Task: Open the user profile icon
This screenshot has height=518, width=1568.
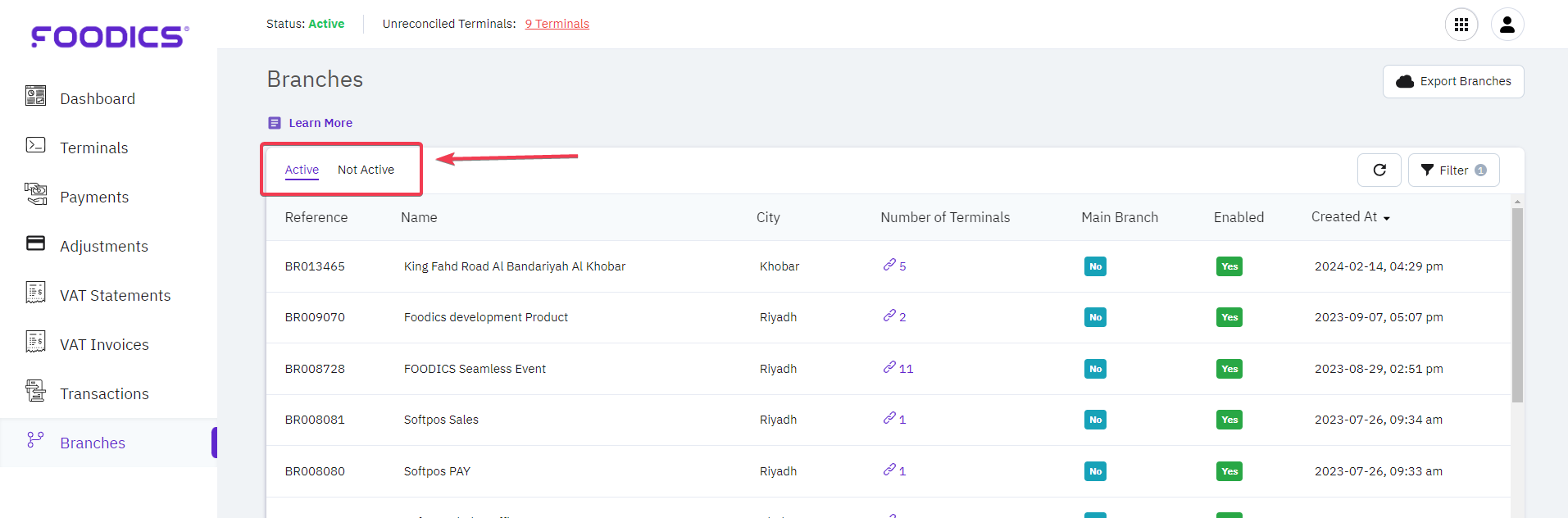Action: point(1507,25)
